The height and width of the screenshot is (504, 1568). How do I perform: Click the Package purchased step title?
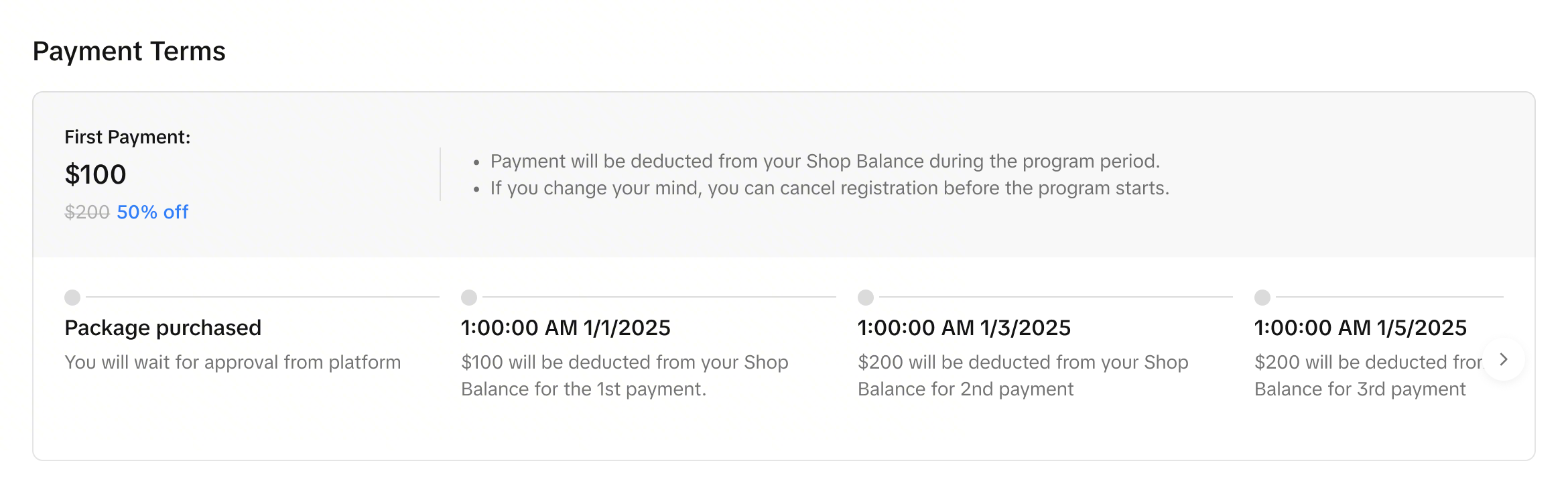pos(163,328)
